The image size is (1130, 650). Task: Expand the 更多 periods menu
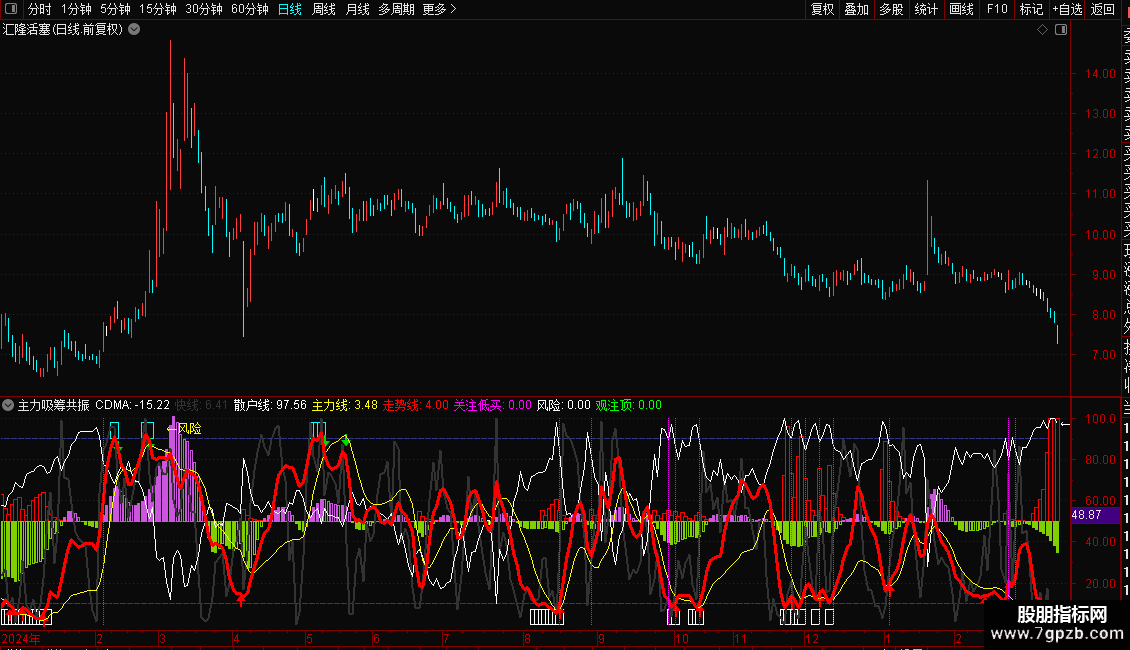click(439, 9)
